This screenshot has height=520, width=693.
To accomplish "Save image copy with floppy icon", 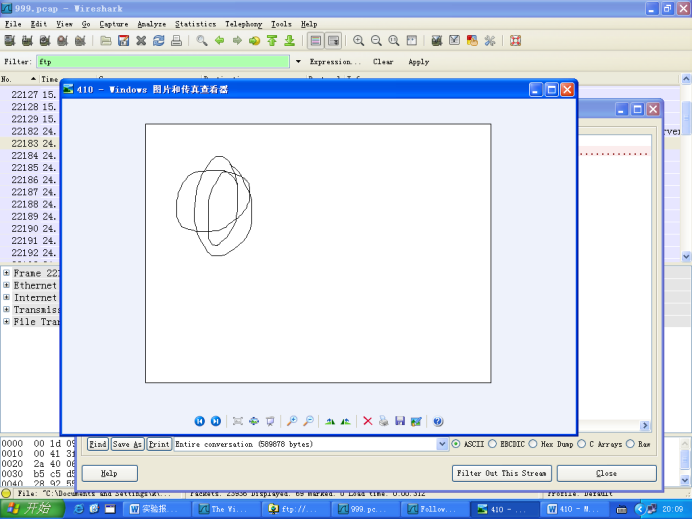I will 400,421.
